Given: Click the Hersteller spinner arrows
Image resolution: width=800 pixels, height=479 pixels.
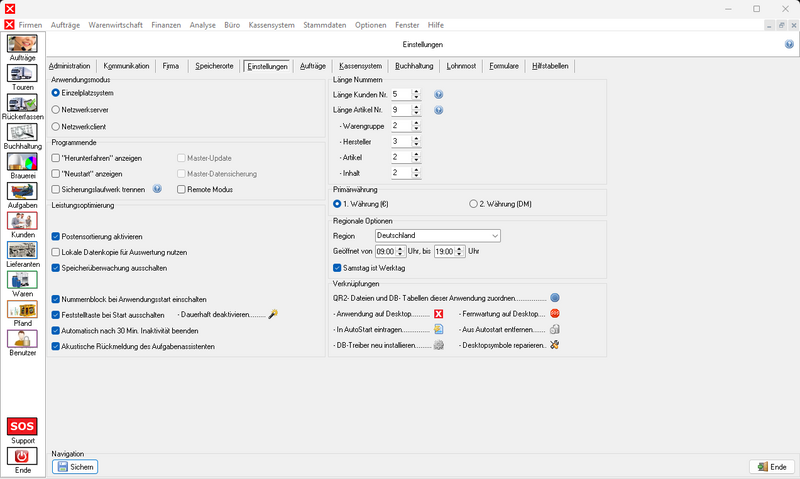Looking at the screenshot, I should 416,141.
